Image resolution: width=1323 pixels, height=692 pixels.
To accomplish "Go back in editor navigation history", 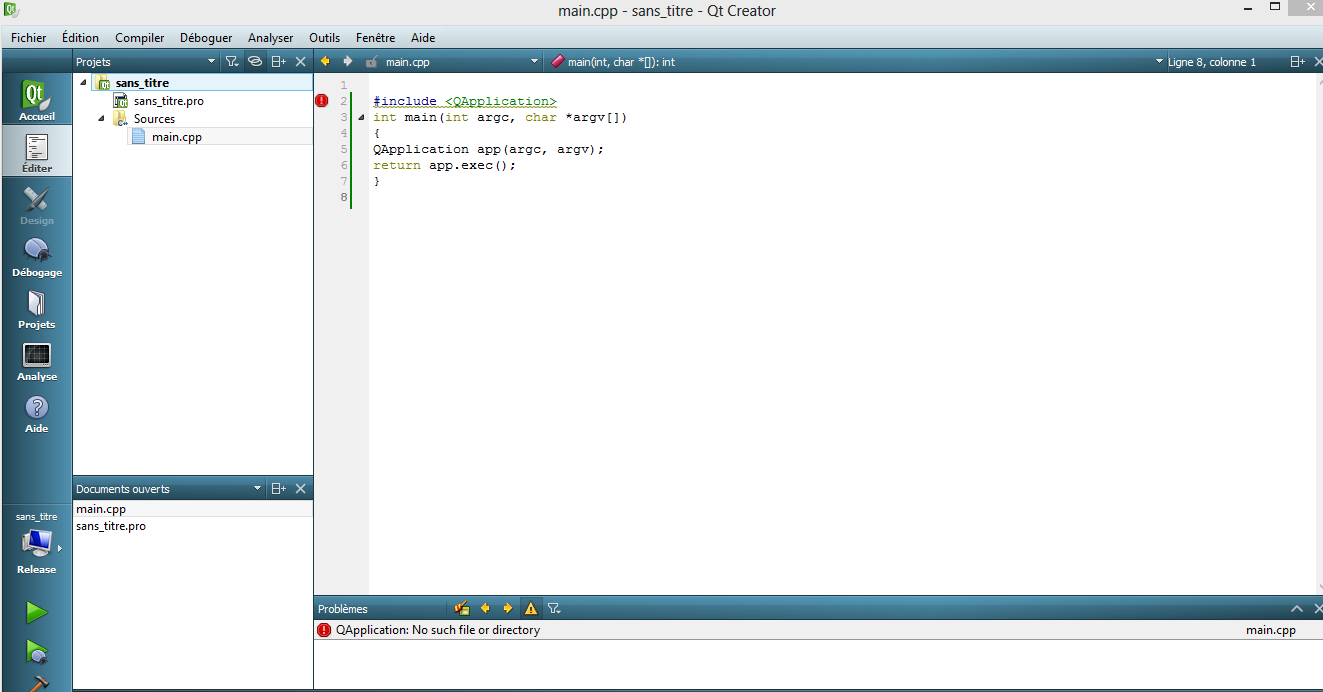I will 325,62.
